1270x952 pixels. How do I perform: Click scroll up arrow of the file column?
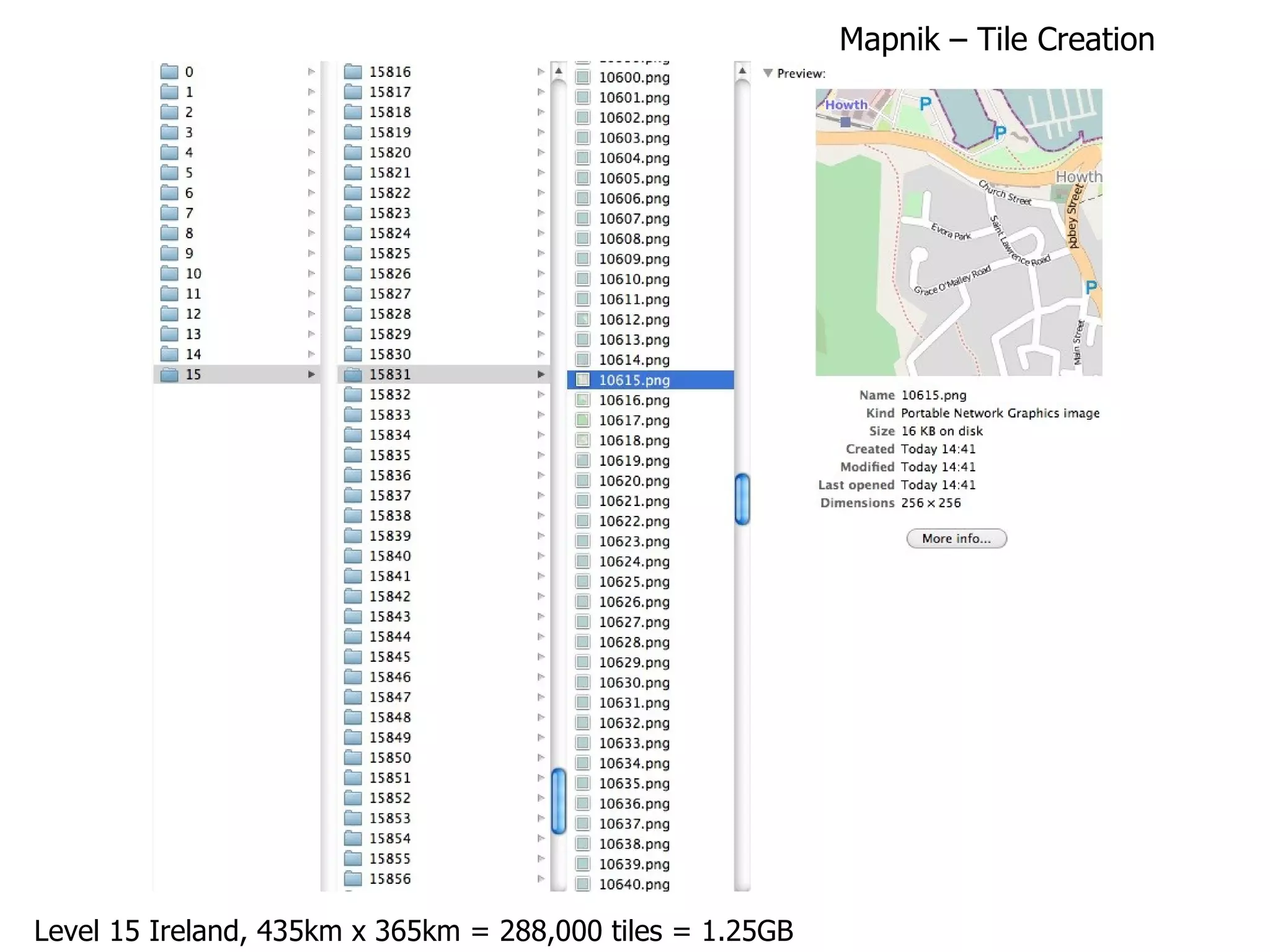[x=742, y=71]
